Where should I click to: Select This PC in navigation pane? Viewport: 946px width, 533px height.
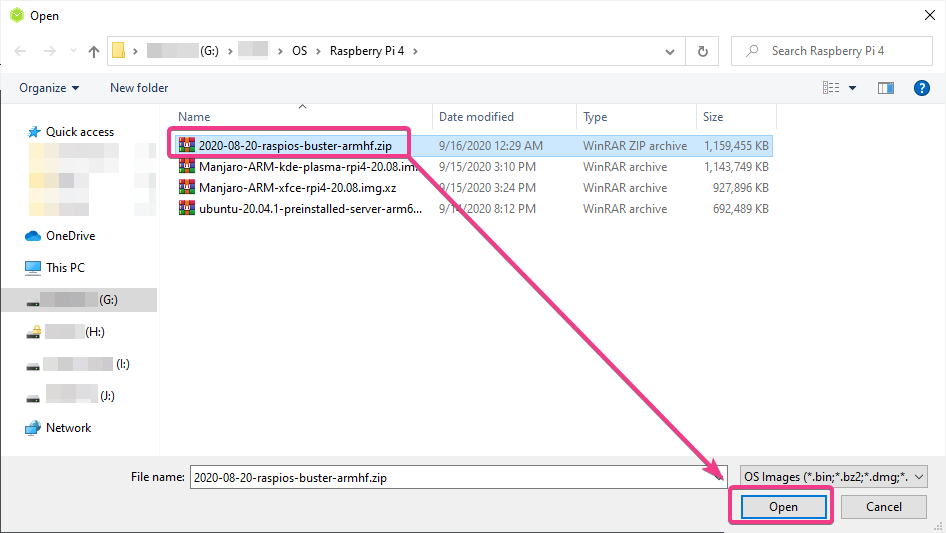pos(65,268)
